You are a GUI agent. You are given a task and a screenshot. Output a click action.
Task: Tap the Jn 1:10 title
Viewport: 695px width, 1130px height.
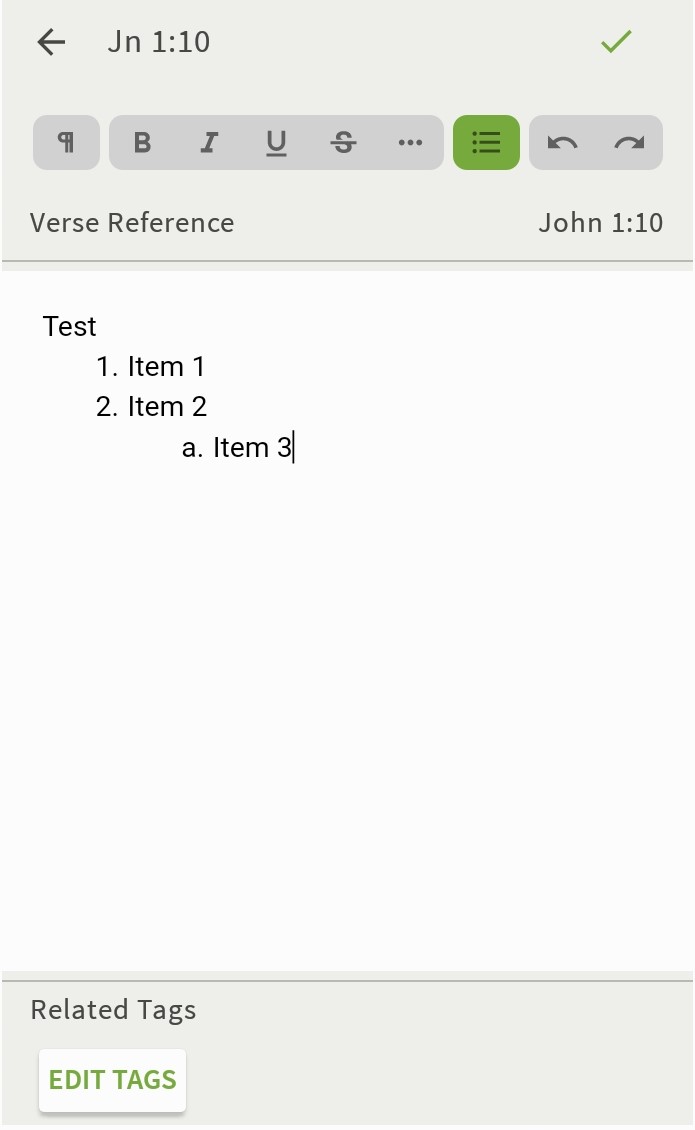point(159,42)
